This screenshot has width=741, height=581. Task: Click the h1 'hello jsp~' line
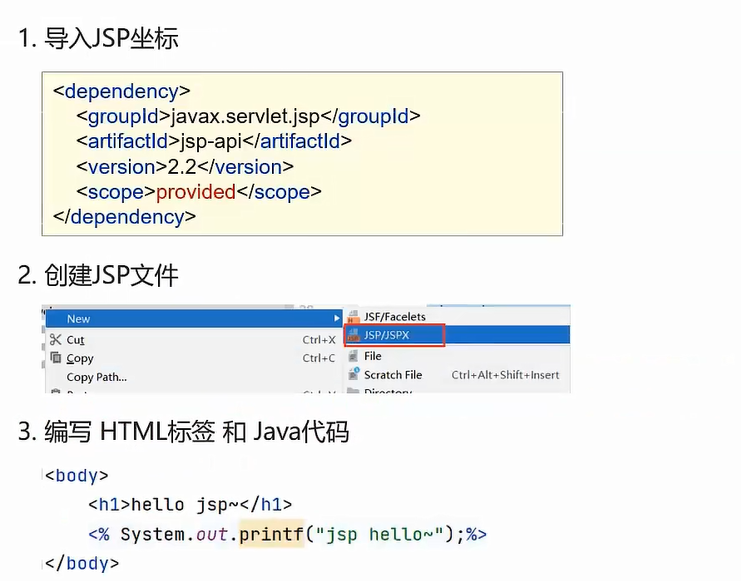190,504
